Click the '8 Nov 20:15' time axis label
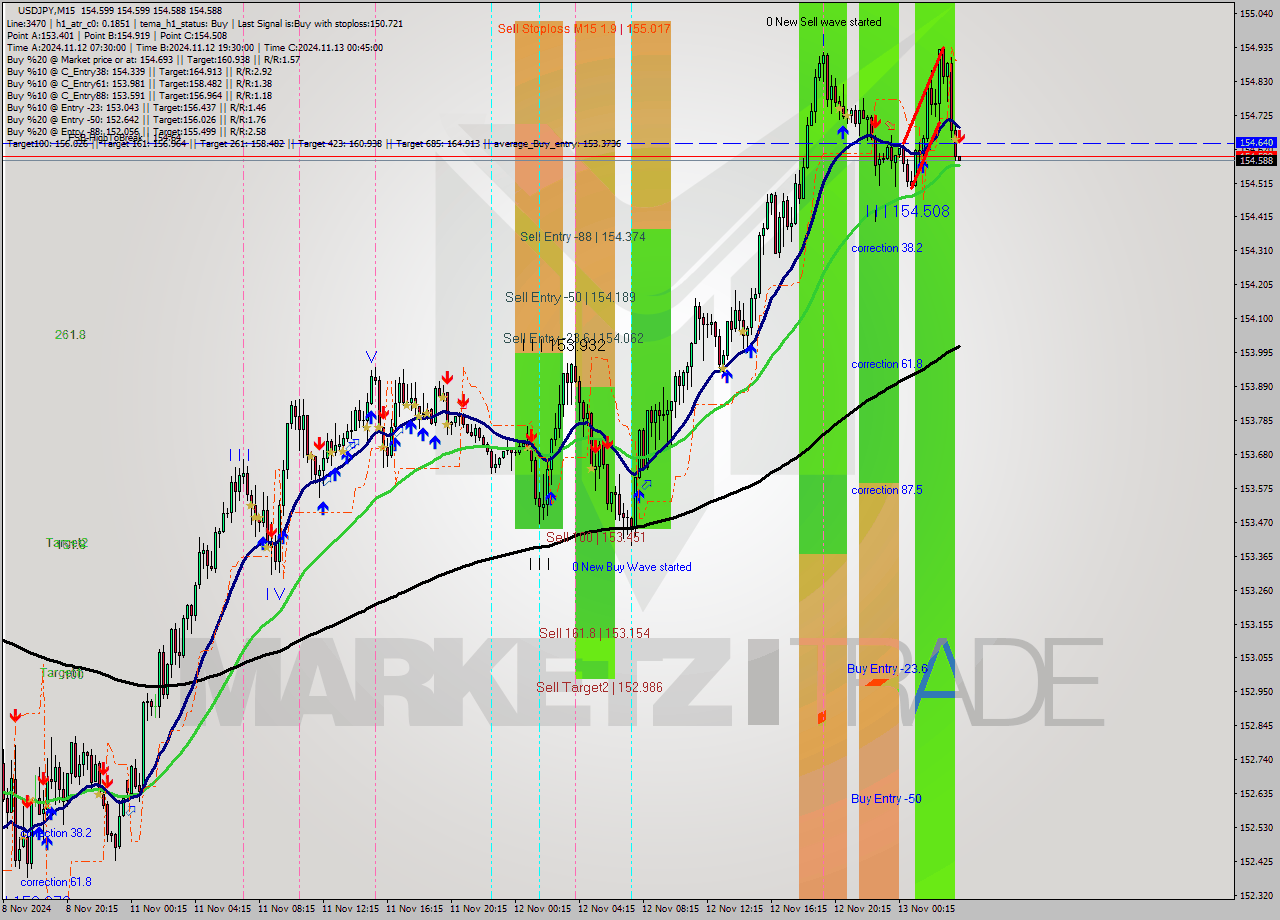This screenshot has width=1280, height=920. [x=93, y=909]
